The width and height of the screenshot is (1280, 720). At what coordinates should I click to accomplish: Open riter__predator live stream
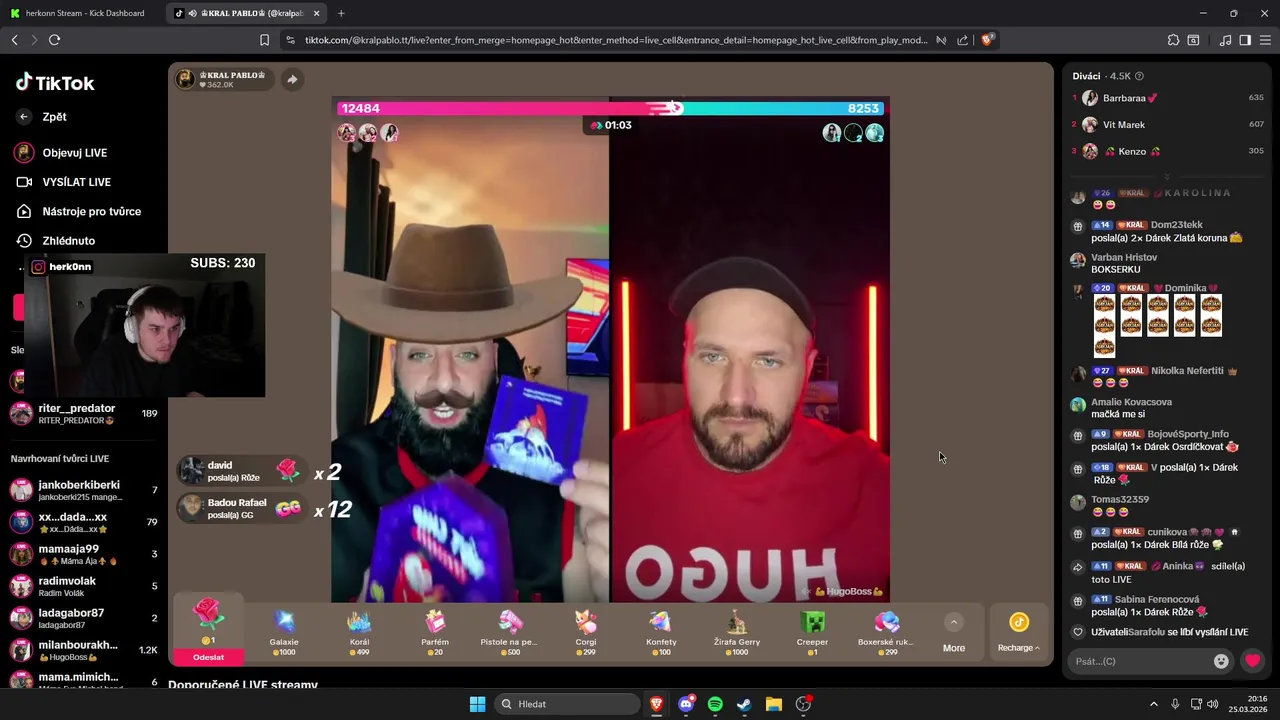click(84, 414)
